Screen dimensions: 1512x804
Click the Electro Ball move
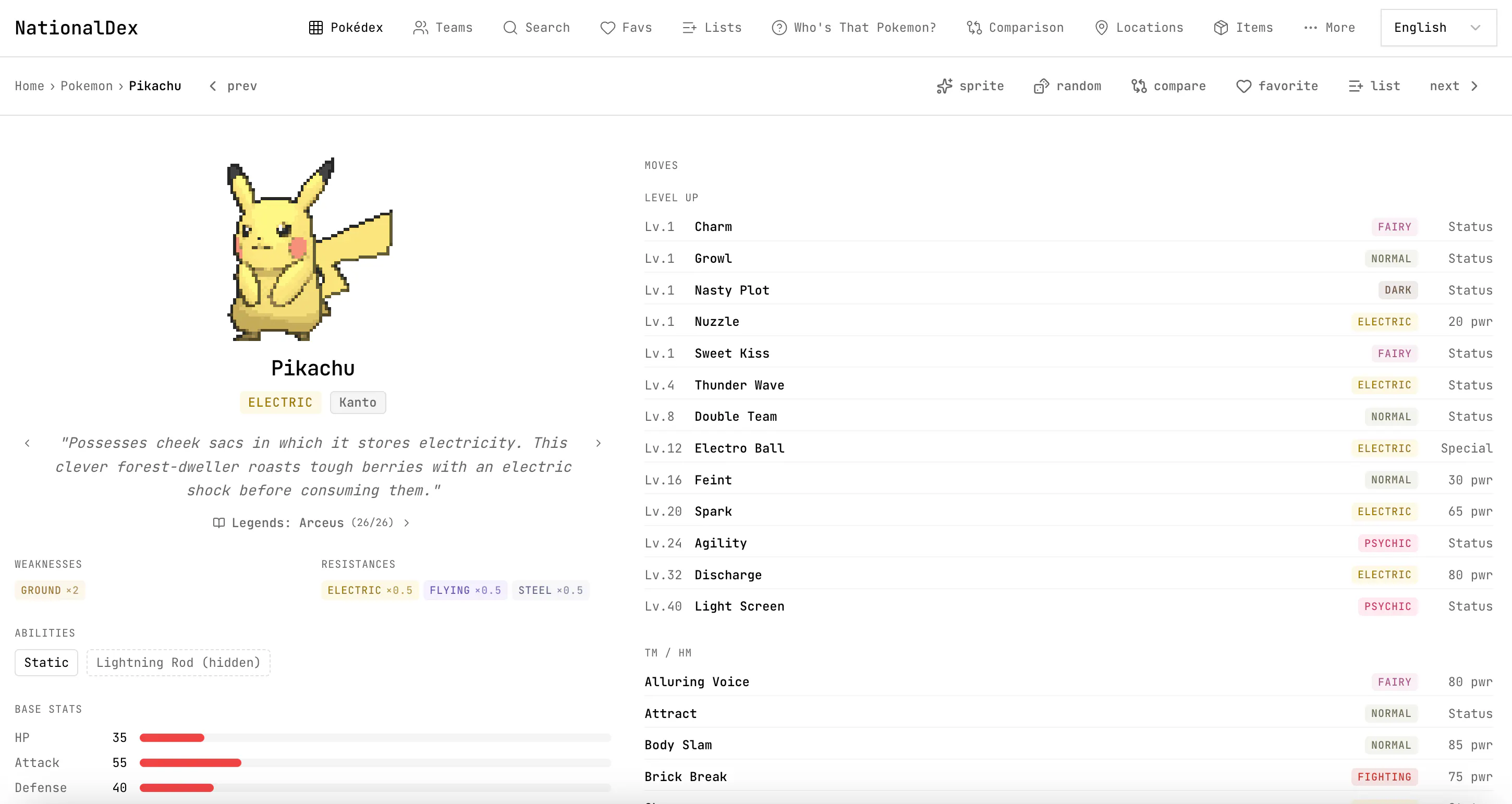pyautogui.click(x=739, y=449)
